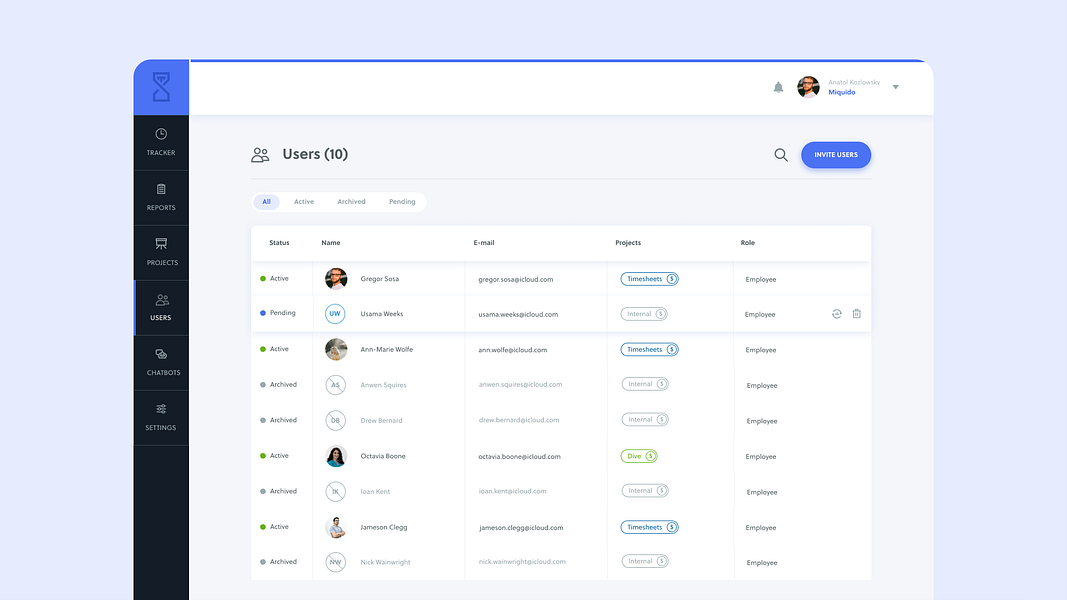
Task: Delete Usama Weeks with the trash icon
Action: [857, 313]
